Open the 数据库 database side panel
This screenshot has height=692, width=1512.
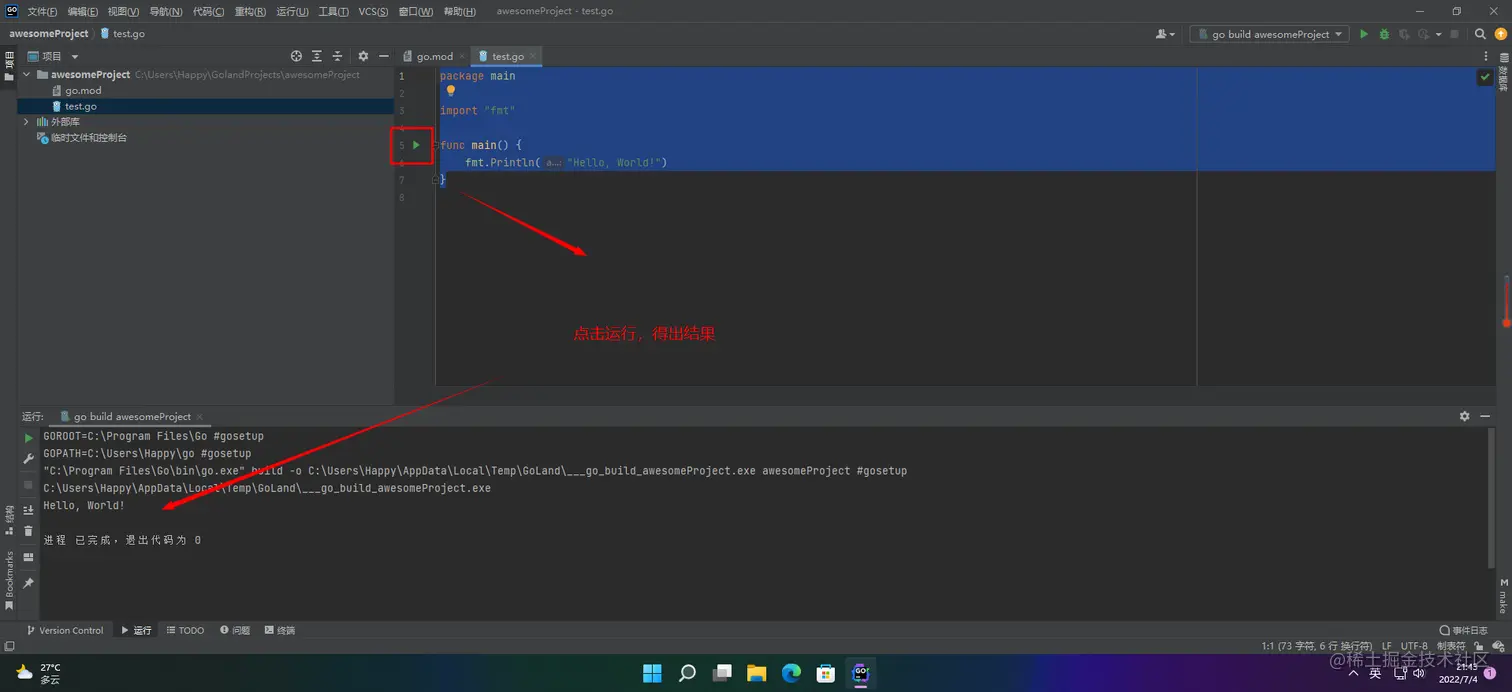click(x=1503, y=72)
